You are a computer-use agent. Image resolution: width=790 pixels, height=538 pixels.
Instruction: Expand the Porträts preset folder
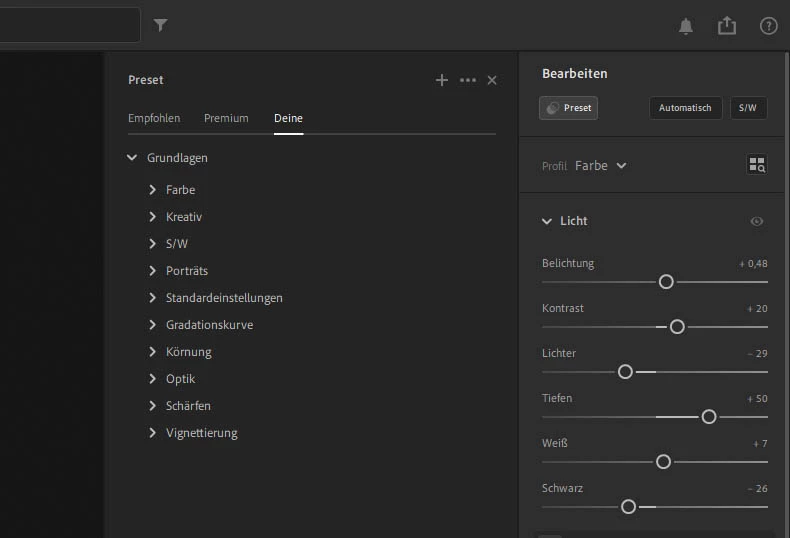point(152,271)
